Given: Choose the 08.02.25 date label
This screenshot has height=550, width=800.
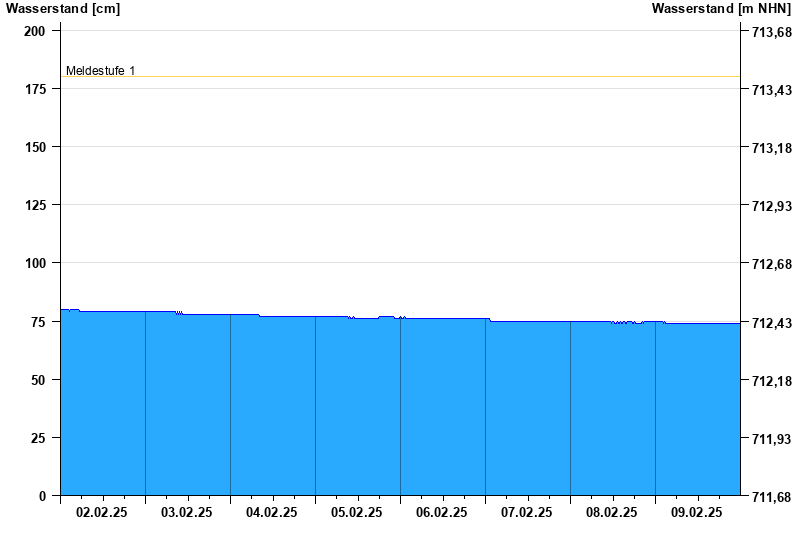Looking at the screenshot, I should [612, 512].
